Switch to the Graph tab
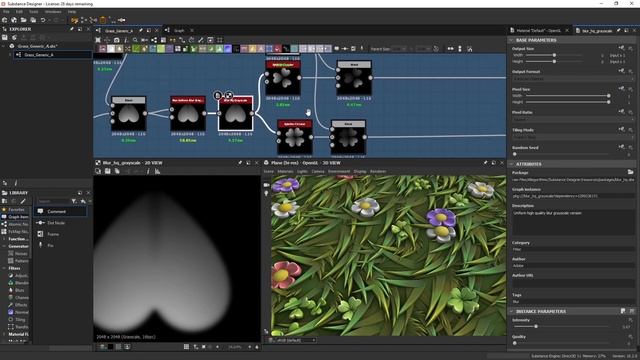The height and width of the screenshot is (360, 640). click(179, 31)
